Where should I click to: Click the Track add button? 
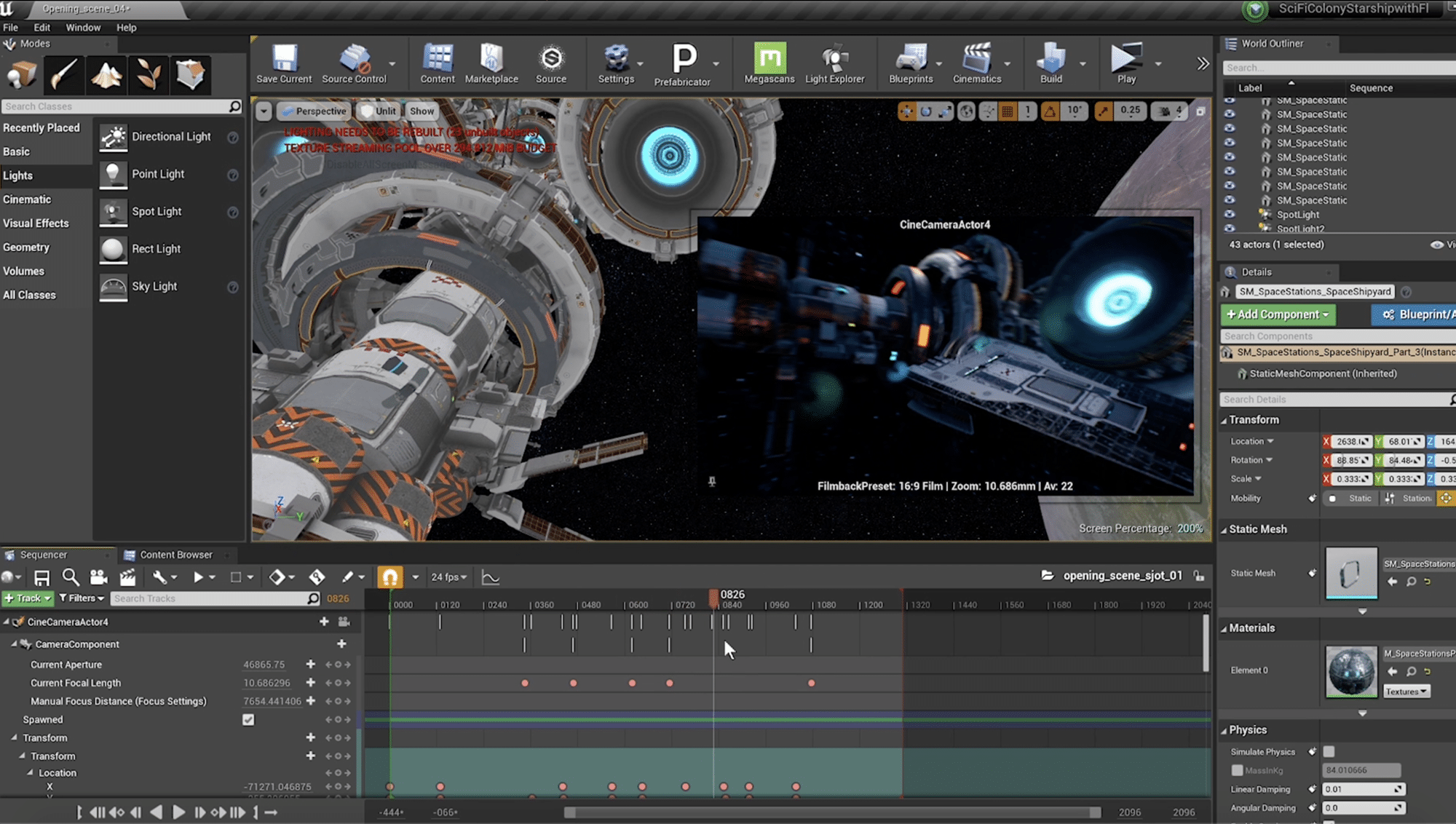click(28, 598)
